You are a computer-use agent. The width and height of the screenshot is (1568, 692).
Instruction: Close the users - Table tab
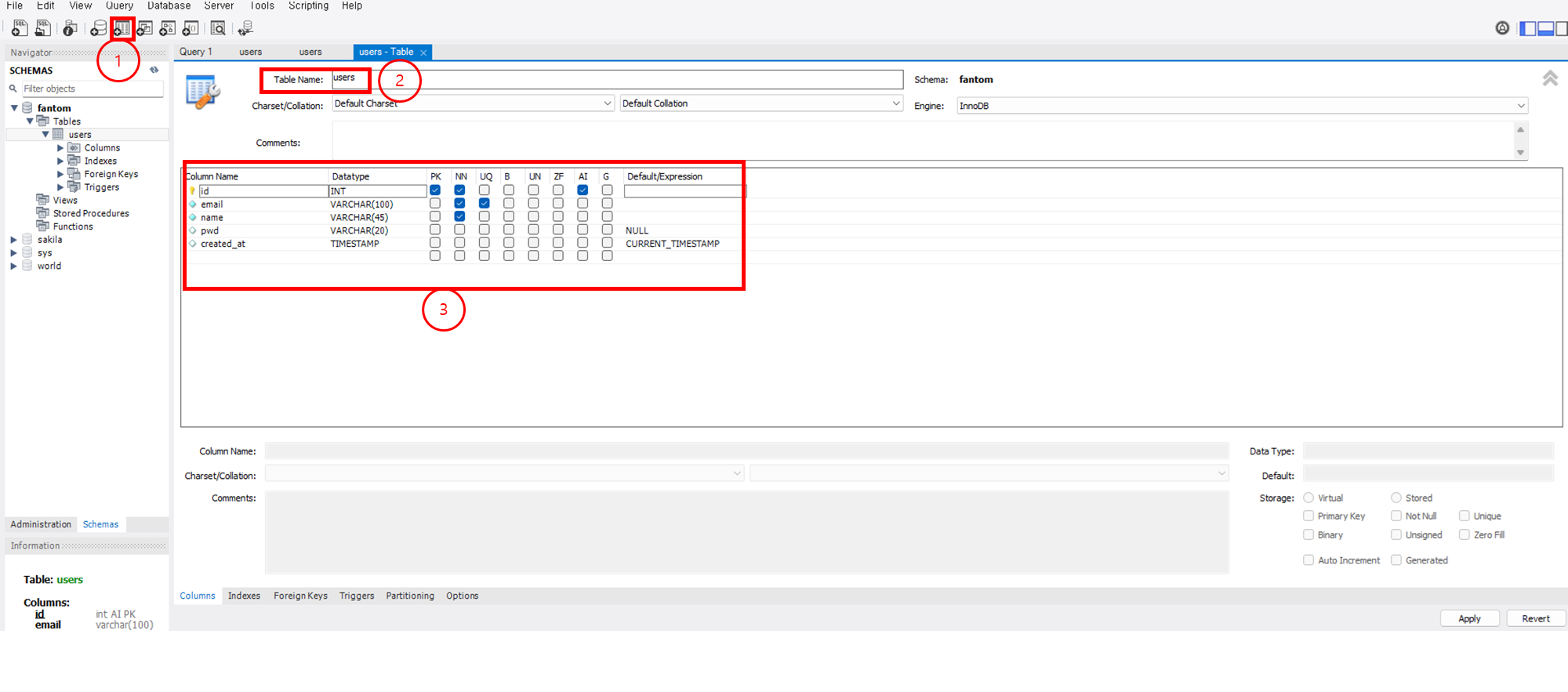(x=423, y=53)
